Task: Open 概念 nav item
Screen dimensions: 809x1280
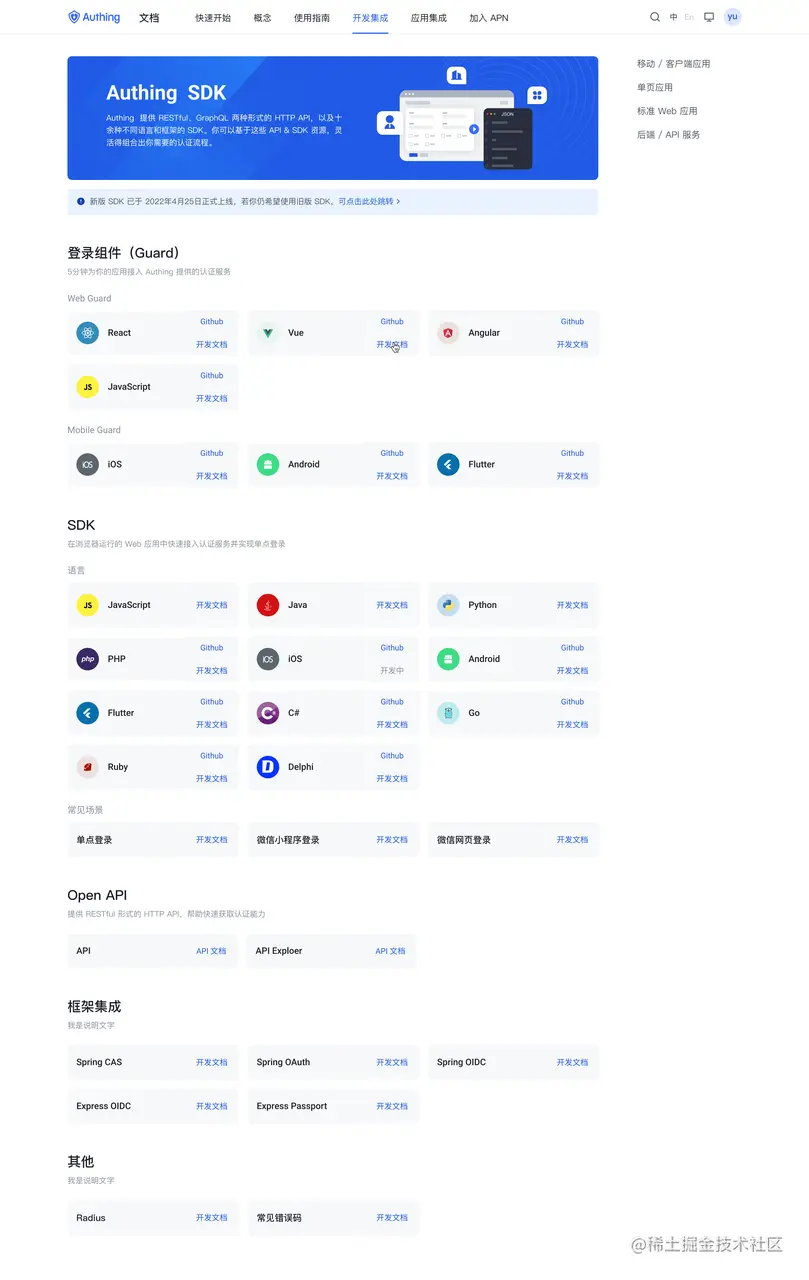Action: pyautogui.click(x=263, y=18)
